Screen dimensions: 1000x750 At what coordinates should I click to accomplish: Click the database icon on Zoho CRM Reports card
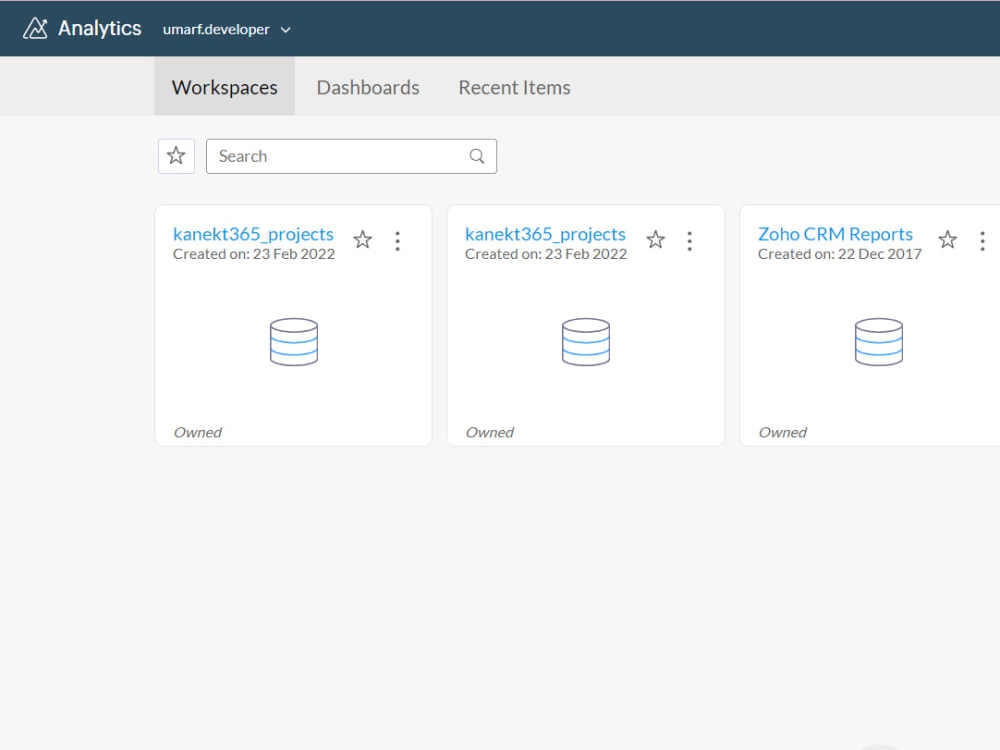[878, 341]
